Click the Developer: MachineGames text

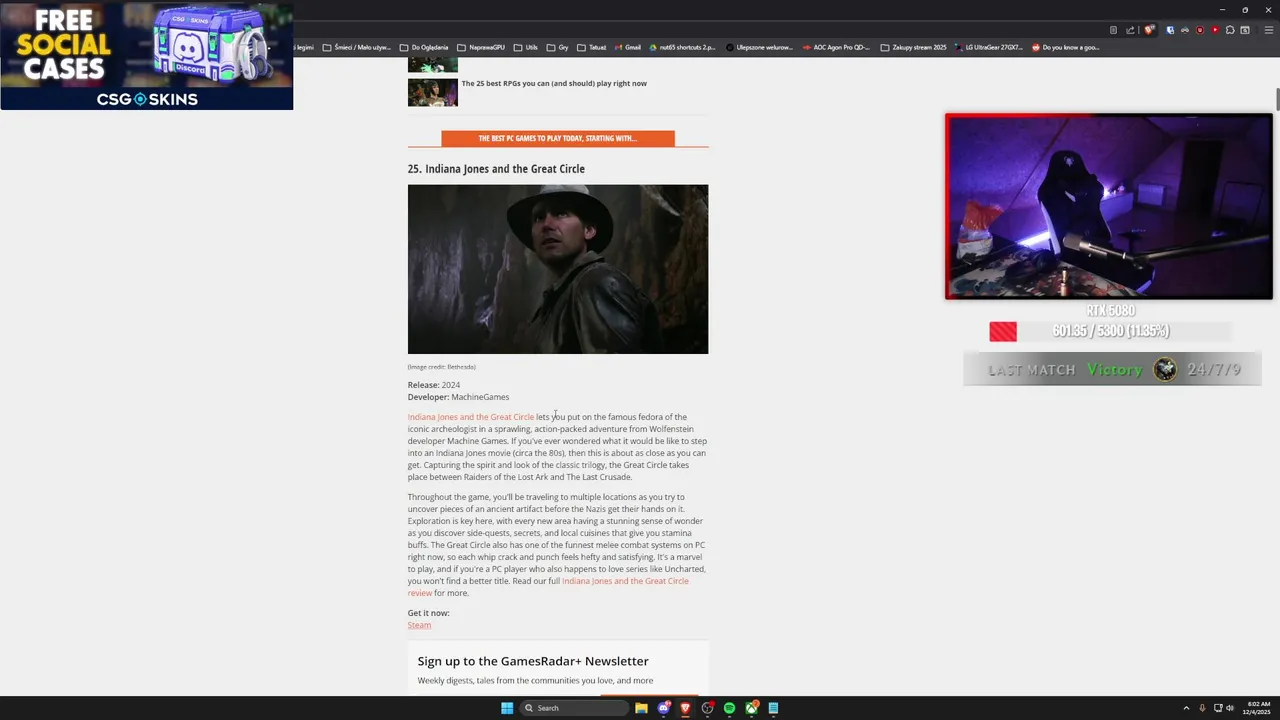(458, 397)
